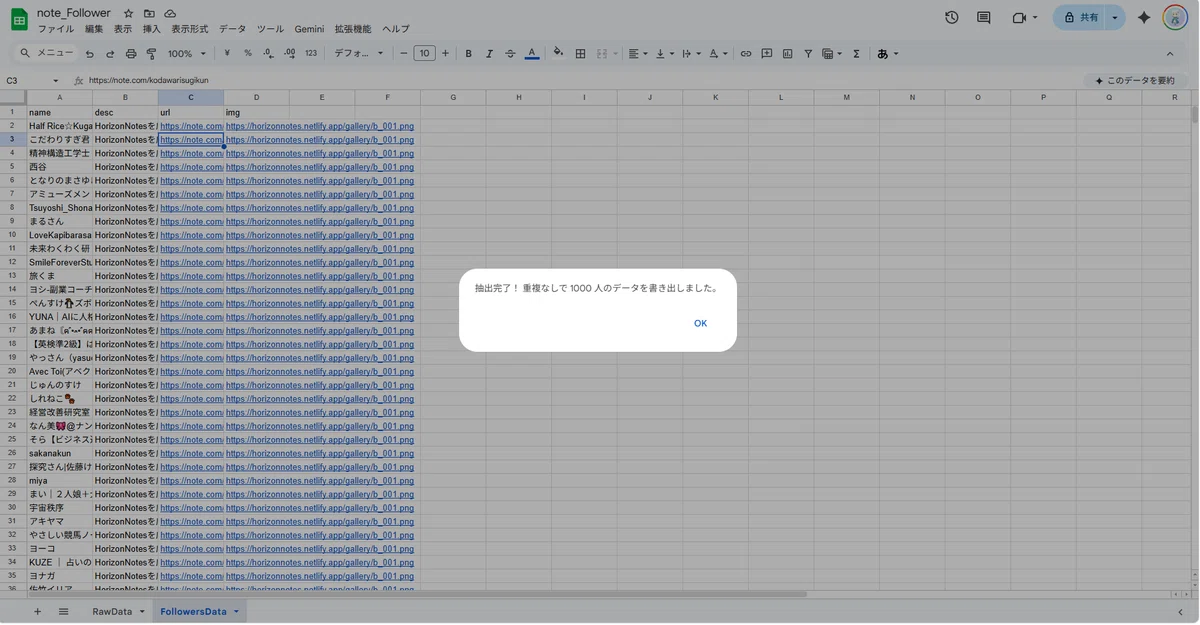Open the share options arrow
The height and width of the screenshot is (625, 1200).
[1115, 18]
